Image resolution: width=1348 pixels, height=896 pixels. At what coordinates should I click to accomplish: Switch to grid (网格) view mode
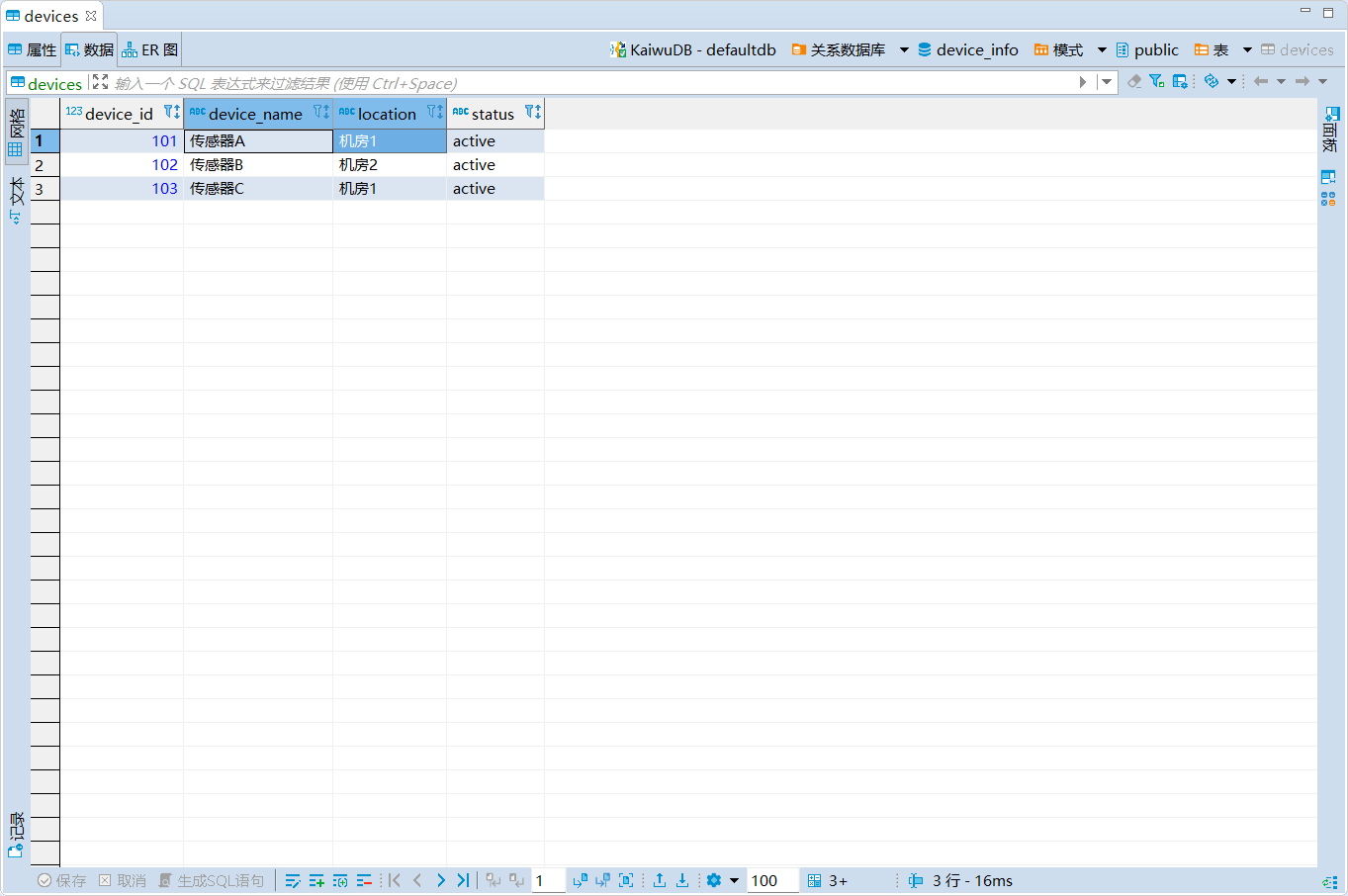point(16,133)
